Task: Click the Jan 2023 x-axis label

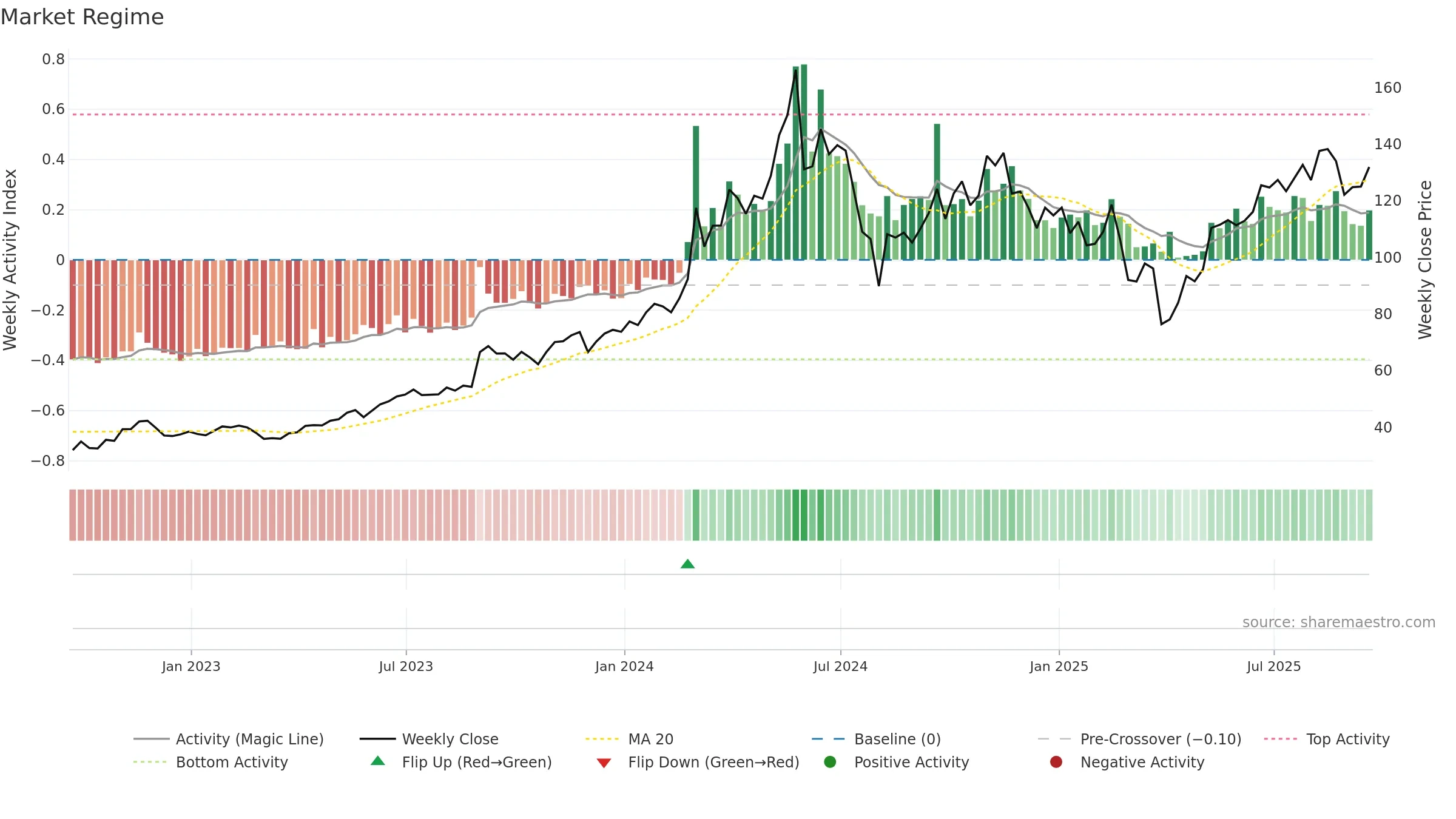Action: (191, 666)
